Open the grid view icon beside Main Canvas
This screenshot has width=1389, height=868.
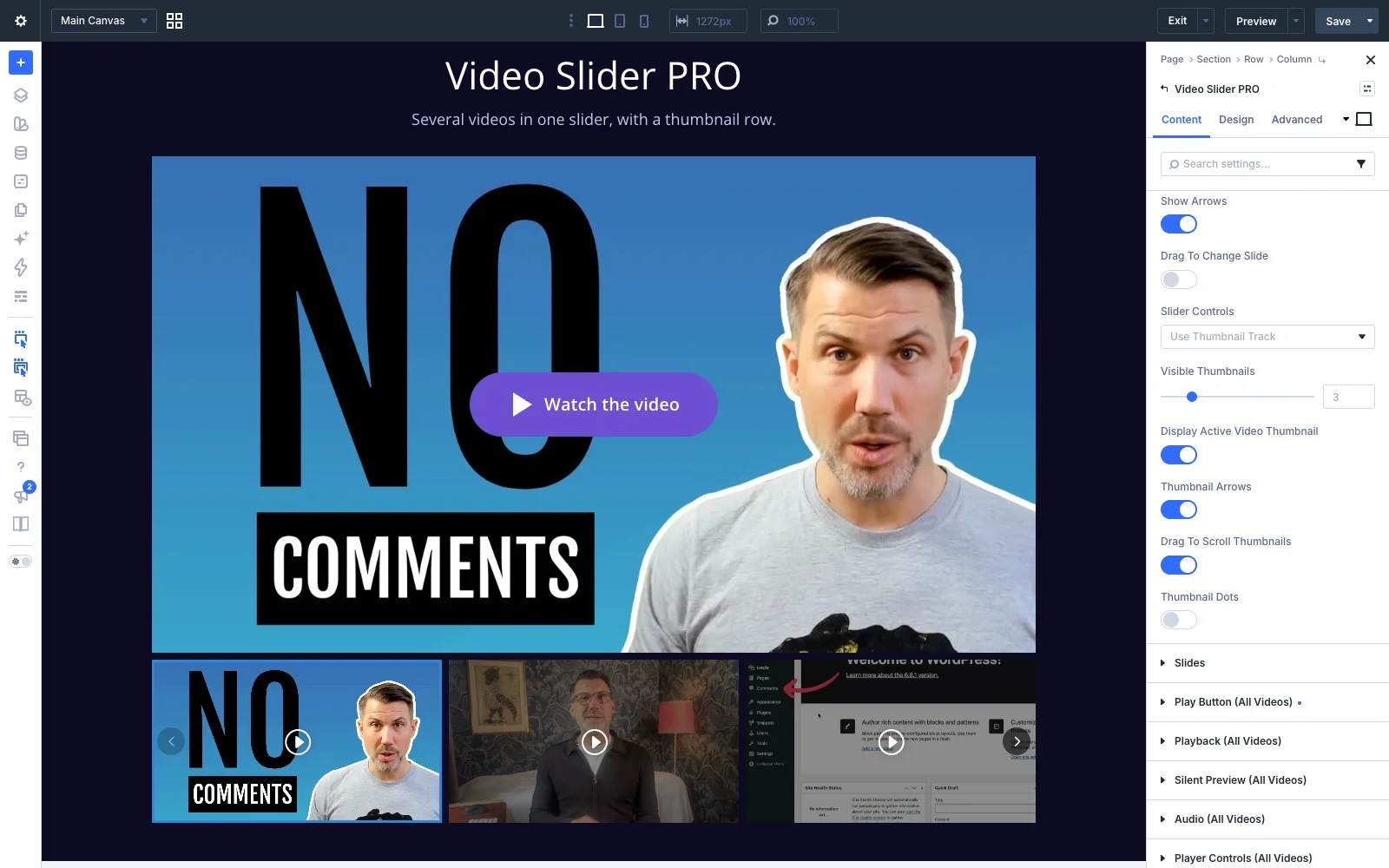174,21
